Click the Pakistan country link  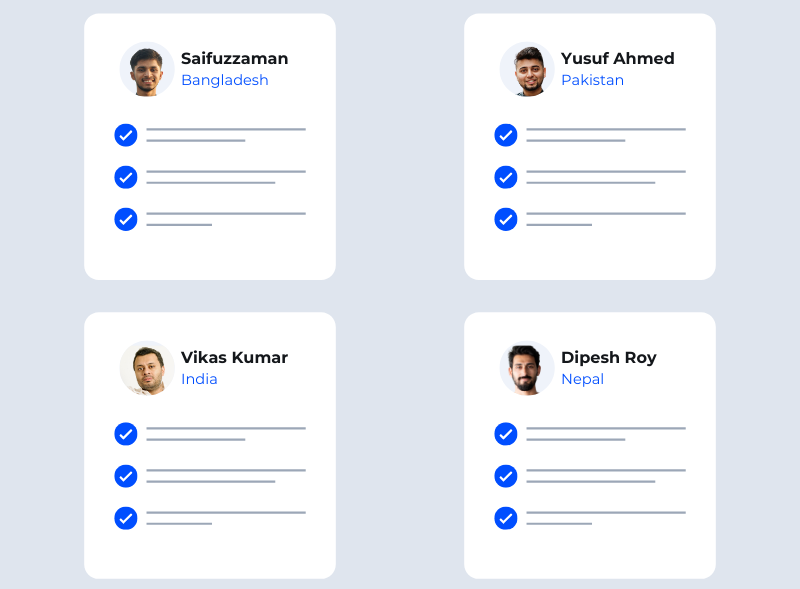(592, 80)
